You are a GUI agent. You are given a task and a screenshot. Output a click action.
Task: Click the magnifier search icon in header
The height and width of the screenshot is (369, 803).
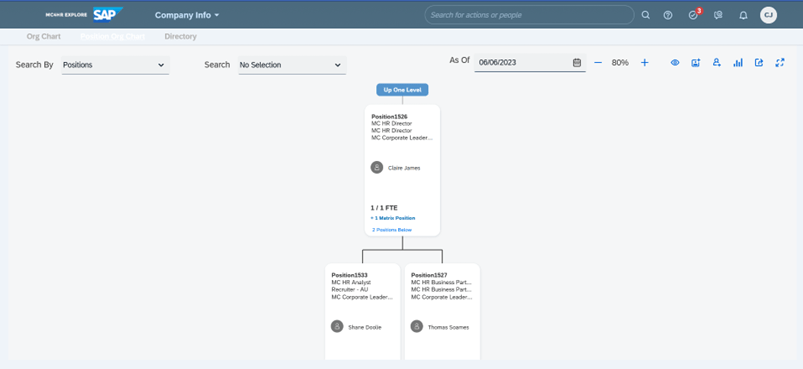(x=646, y=15)
